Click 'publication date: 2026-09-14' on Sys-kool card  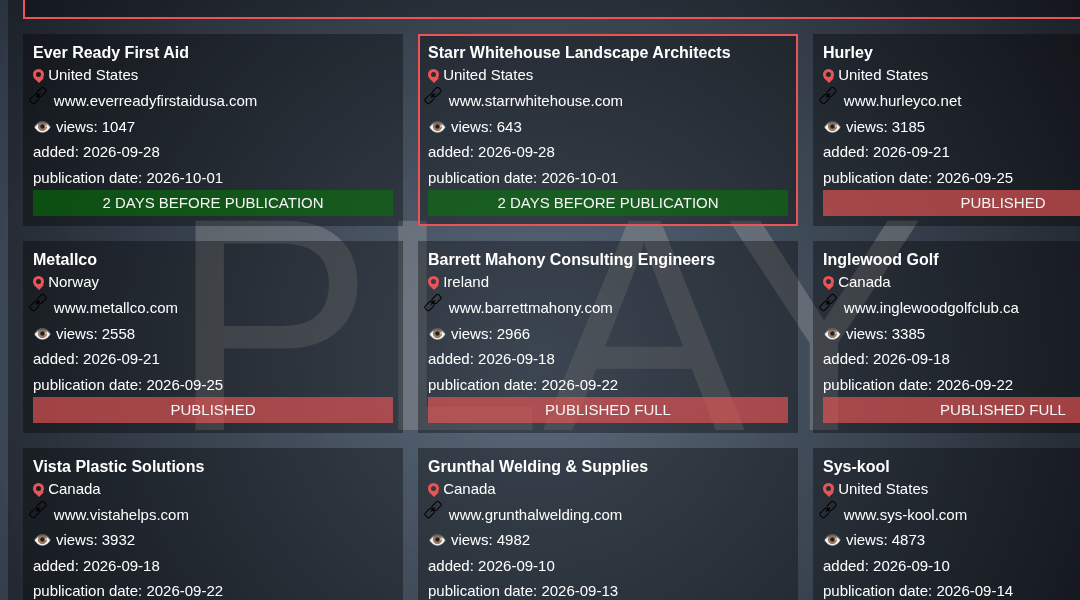[918, 591]
